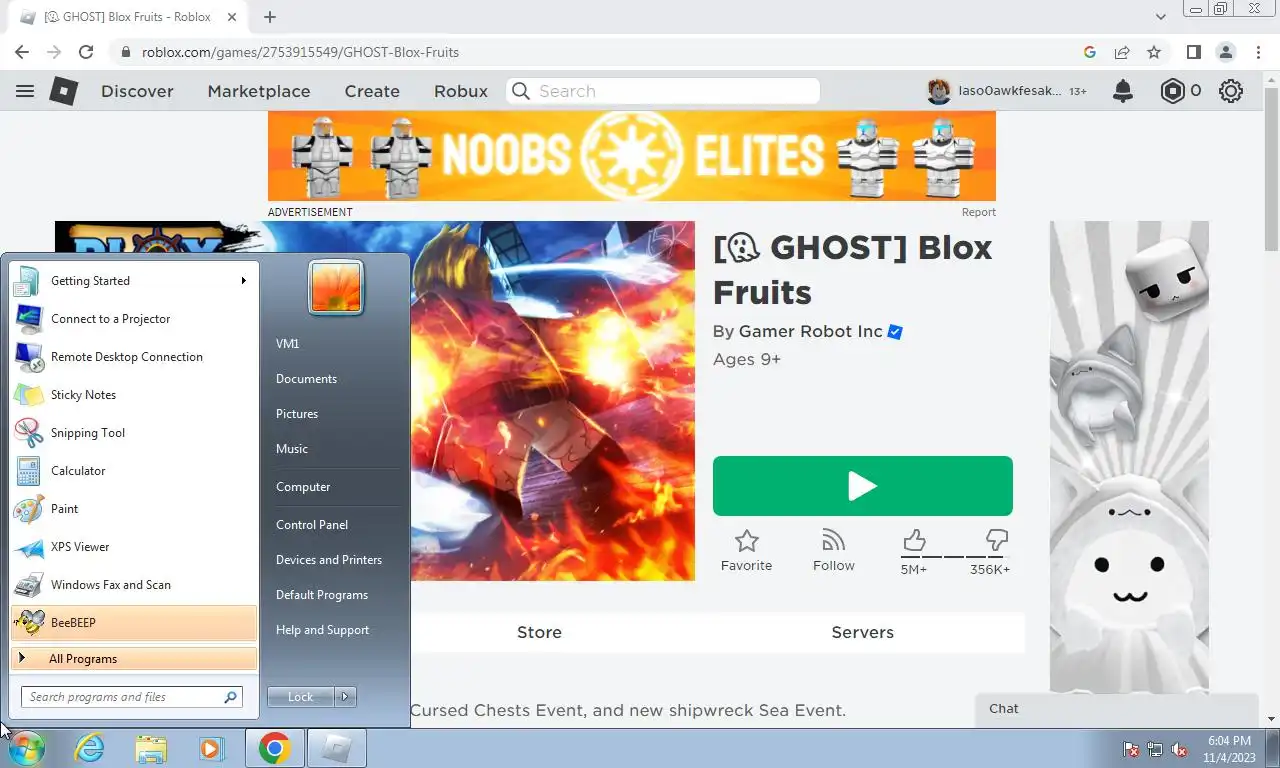This screenshot has width=1280, height=768.
Task: Open the Robux balance hexagon icon
Action: (1172, 91)
